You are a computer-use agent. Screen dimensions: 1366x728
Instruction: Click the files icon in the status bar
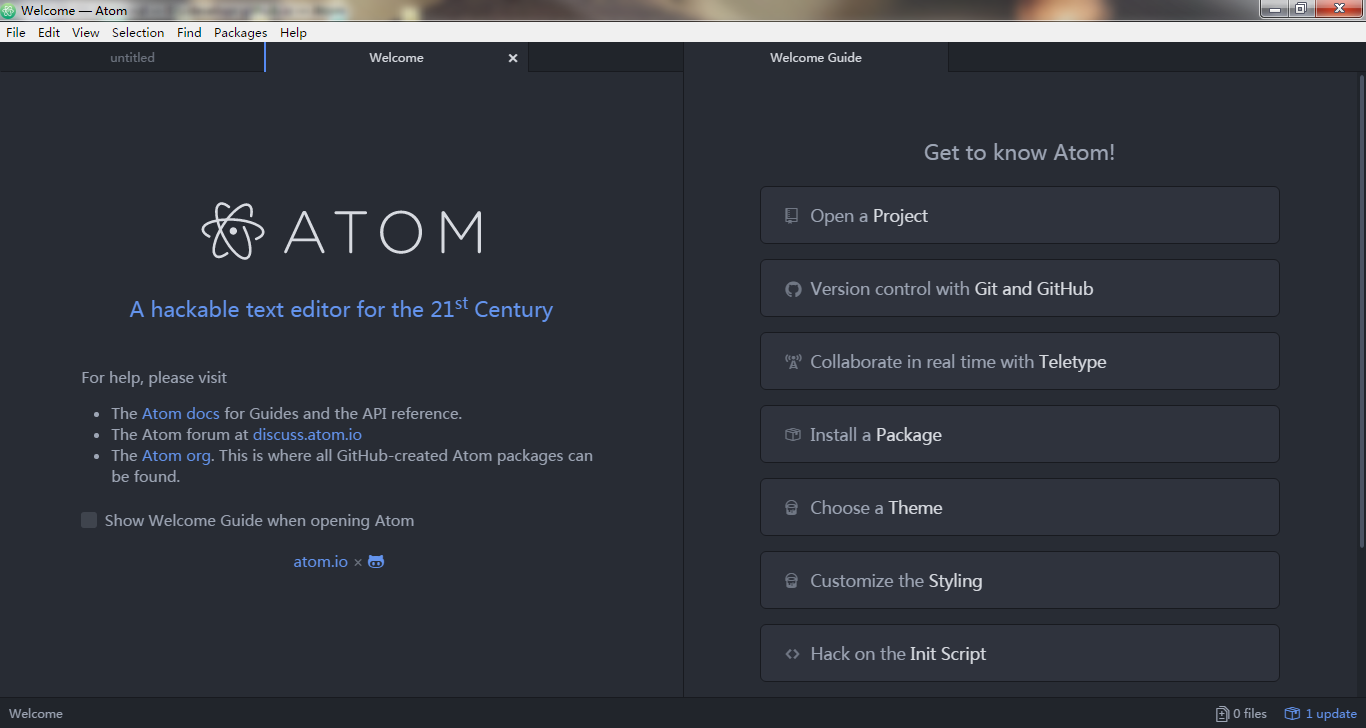pyautogui.click(x=1222, y=714)
